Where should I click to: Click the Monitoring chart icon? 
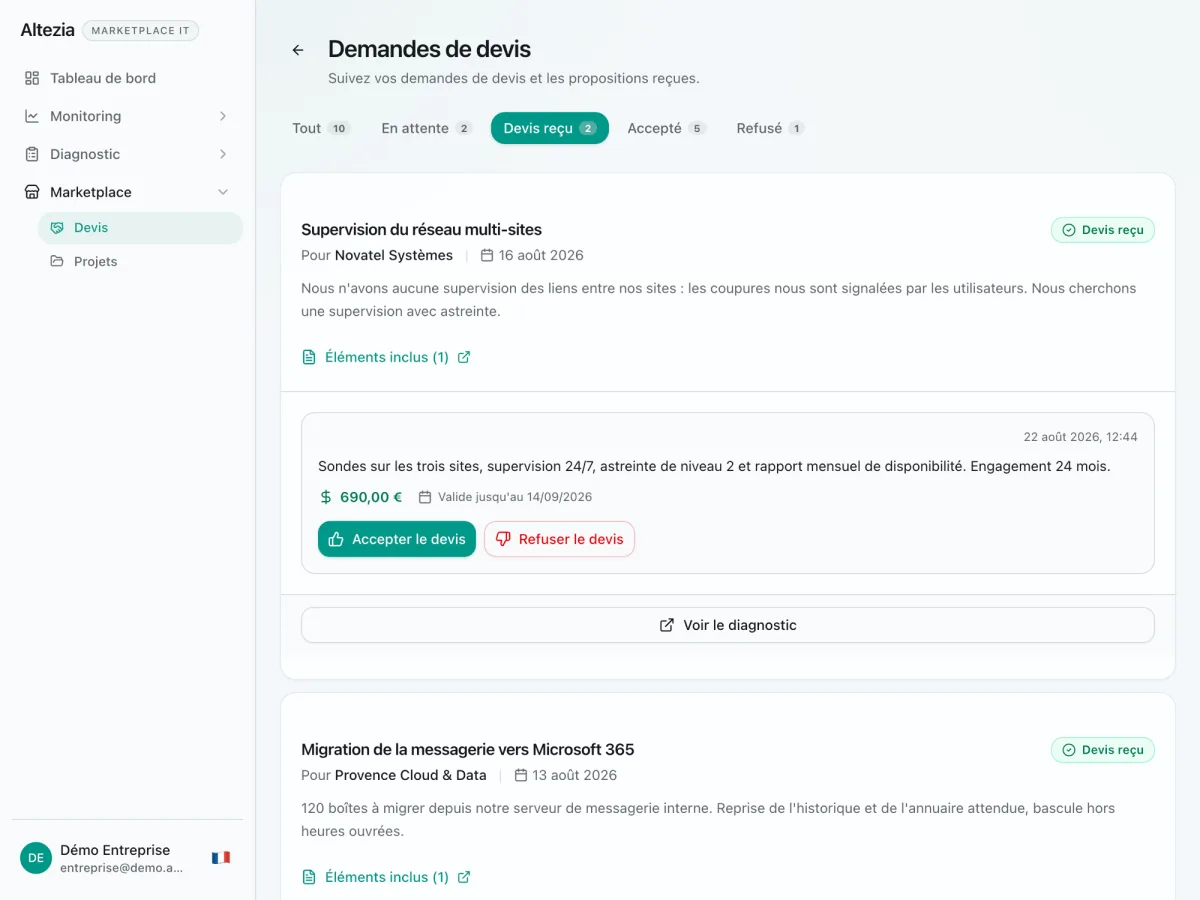(x=32, y=116)
